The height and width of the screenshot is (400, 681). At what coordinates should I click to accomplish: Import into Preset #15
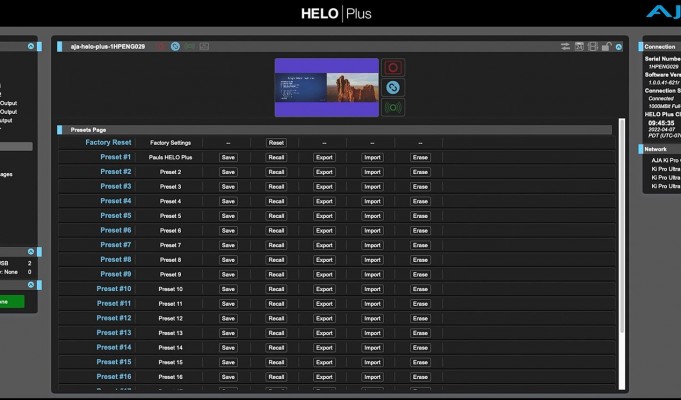point(372,362)
